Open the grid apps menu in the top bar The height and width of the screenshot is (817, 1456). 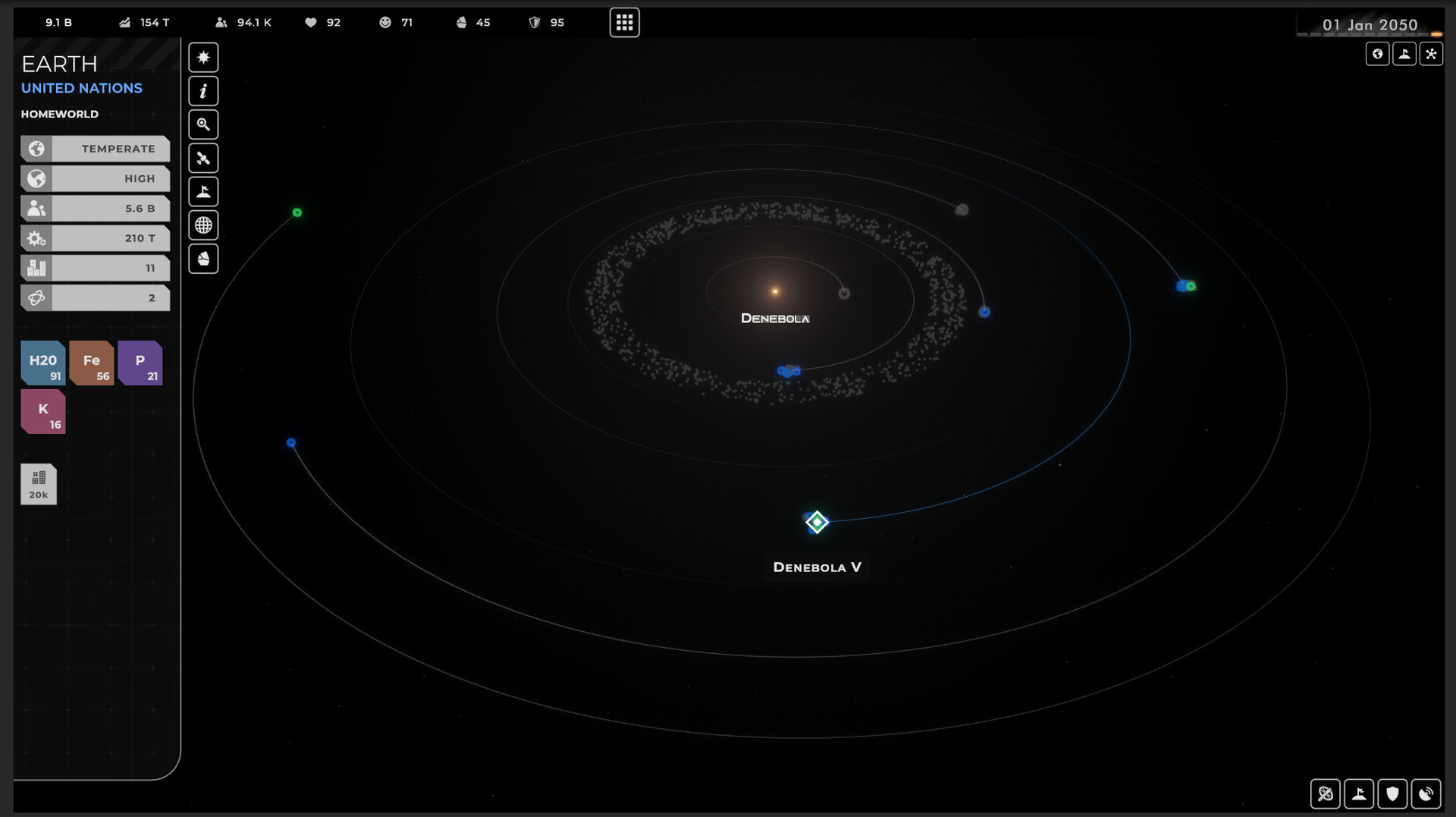[x=624, y=22]
